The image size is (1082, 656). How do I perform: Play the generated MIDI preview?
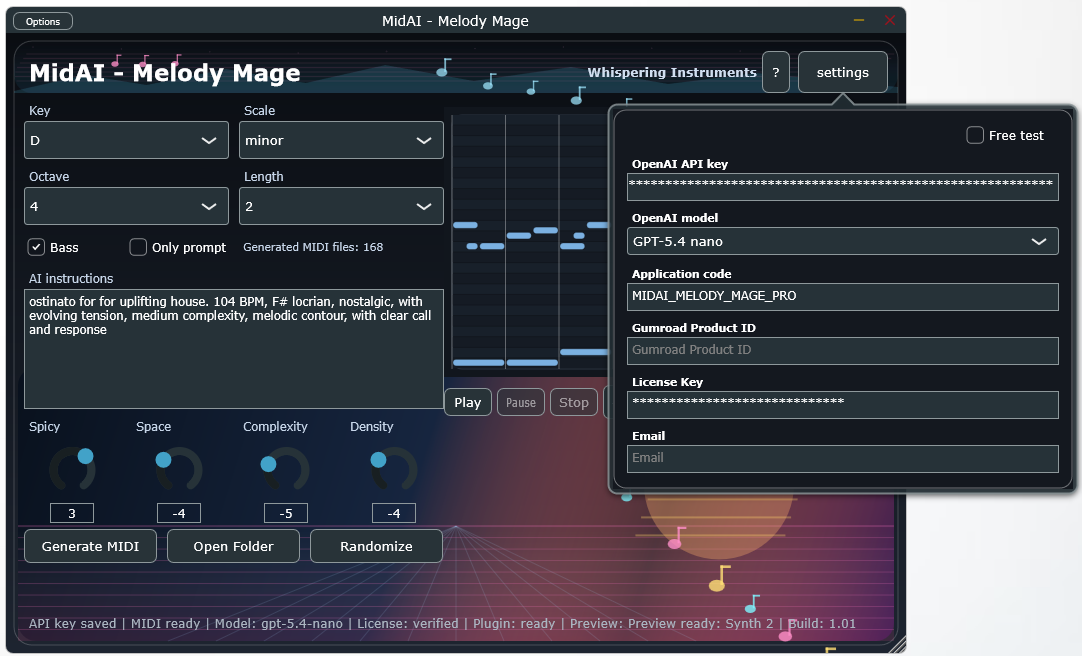point(468,402)
